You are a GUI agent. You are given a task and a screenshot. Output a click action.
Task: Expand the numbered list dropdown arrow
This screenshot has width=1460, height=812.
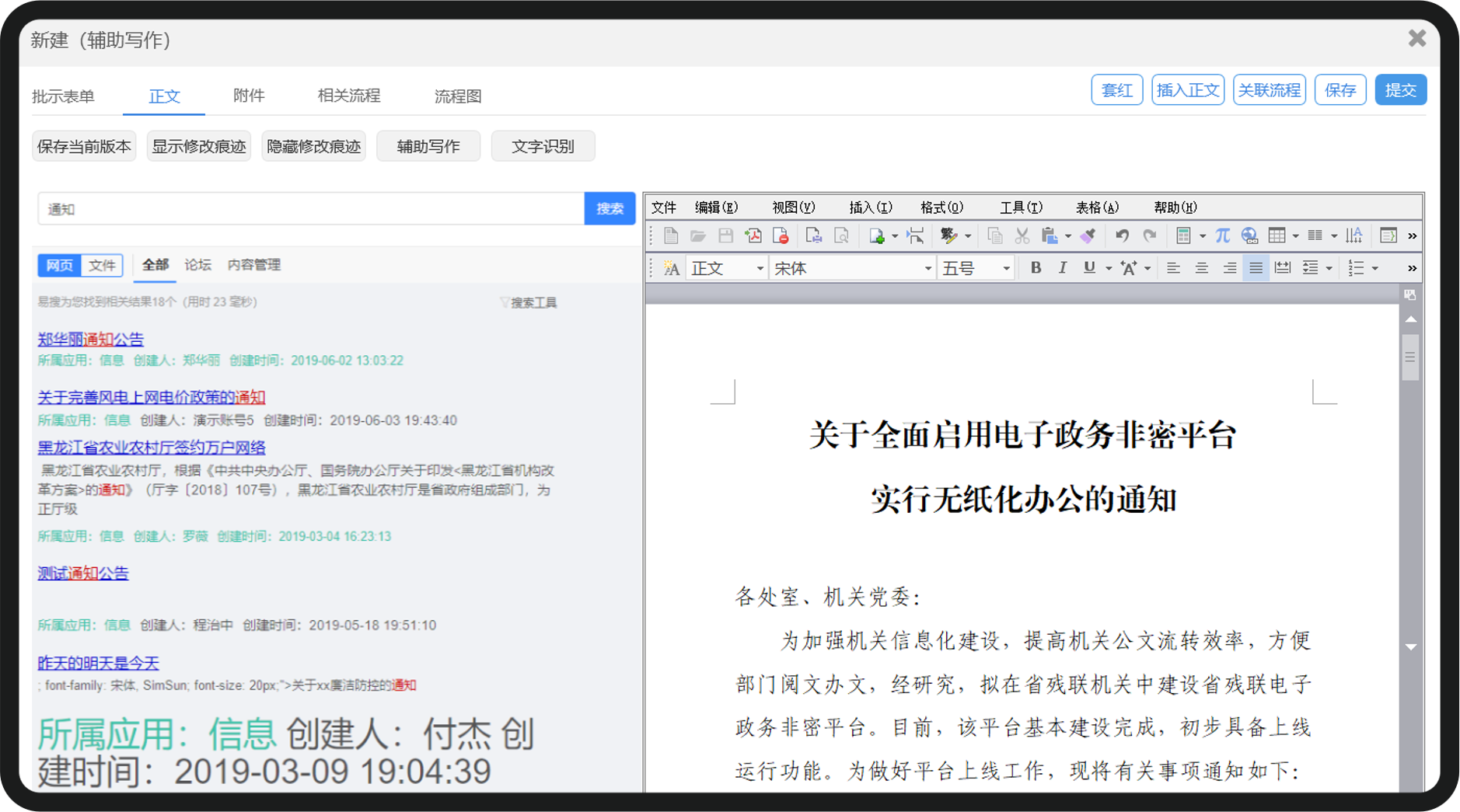(1375, 269)
